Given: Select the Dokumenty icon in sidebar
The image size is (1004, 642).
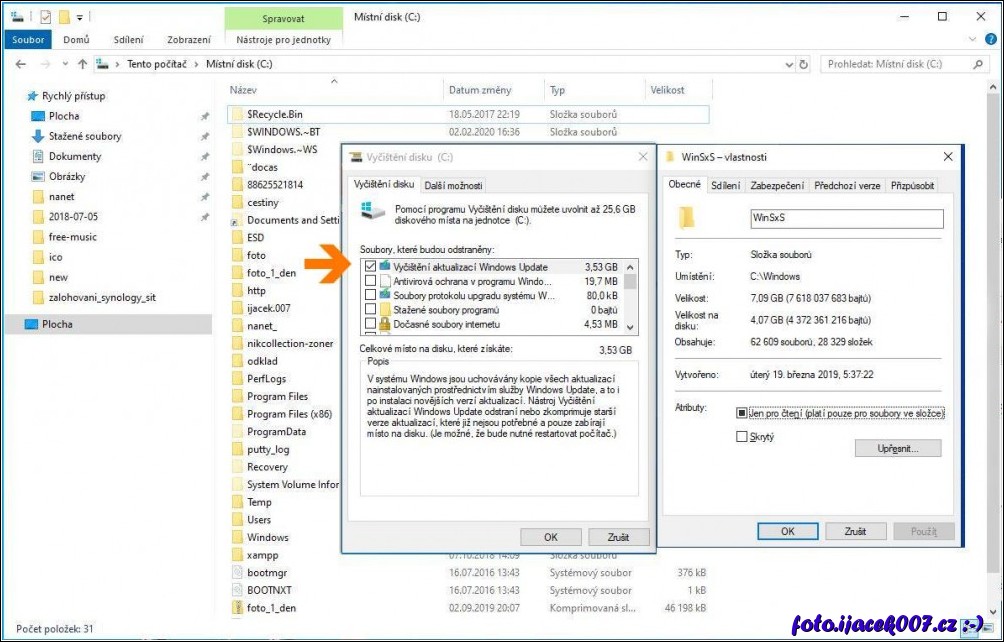Looking at the screenshot, I should pos(39,156).
